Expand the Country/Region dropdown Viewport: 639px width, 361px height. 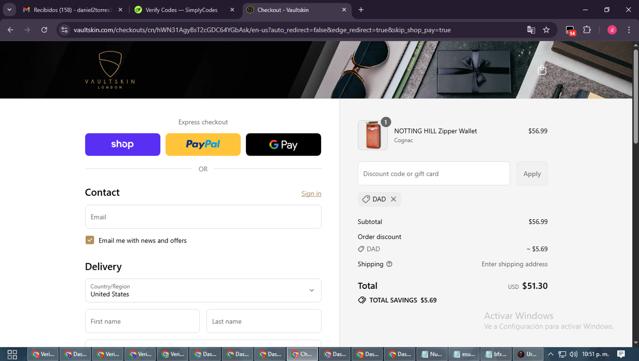203,290
